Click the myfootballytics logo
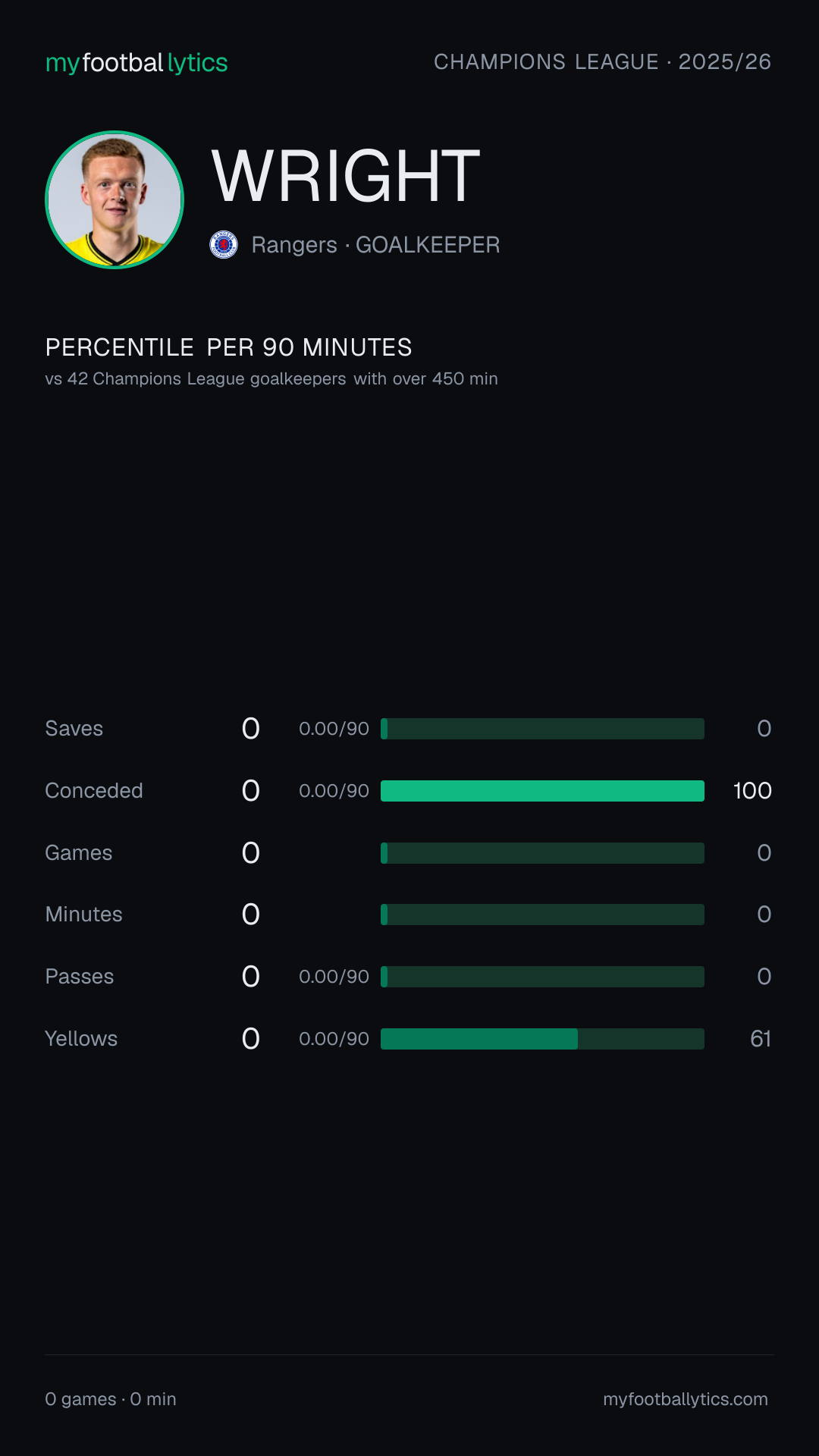 coord(136,63)
